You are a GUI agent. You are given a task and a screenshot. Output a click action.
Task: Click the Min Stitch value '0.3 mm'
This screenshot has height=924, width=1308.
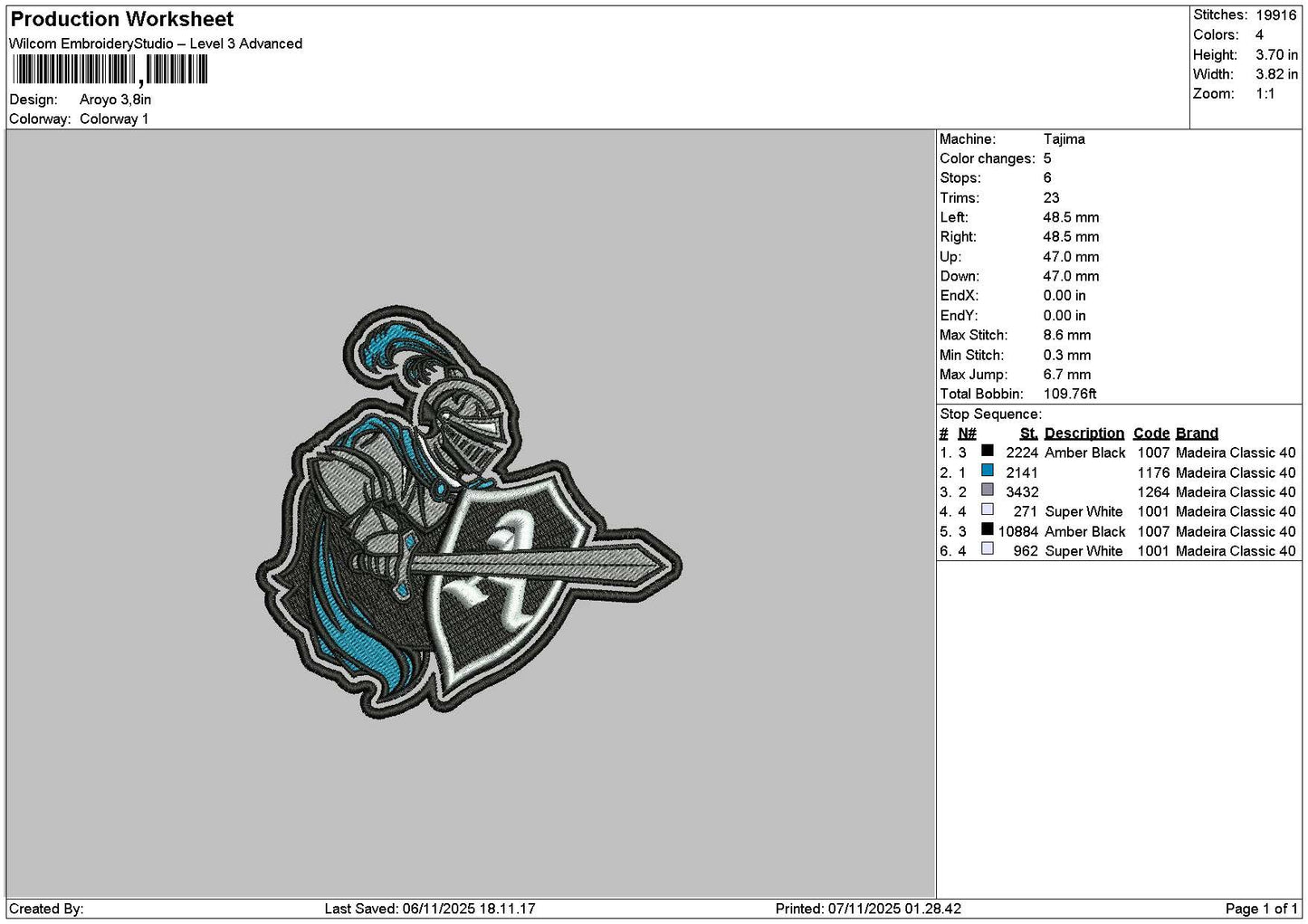1067,355
